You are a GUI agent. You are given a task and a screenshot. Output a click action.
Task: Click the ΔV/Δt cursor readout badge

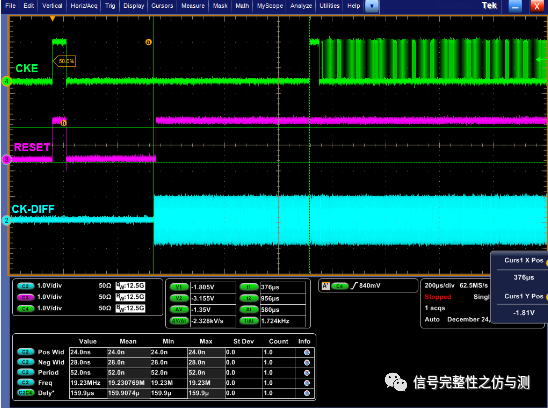coord(179,321)
